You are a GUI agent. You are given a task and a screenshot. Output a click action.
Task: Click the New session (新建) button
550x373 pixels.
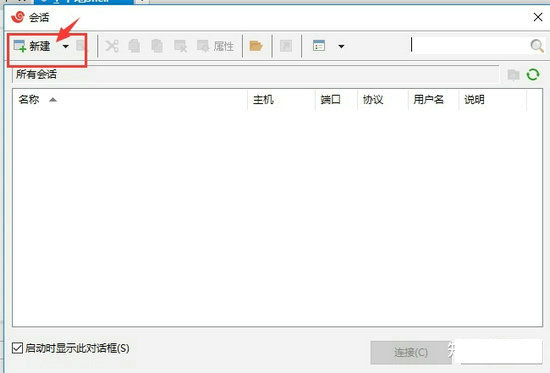(32, 46)
